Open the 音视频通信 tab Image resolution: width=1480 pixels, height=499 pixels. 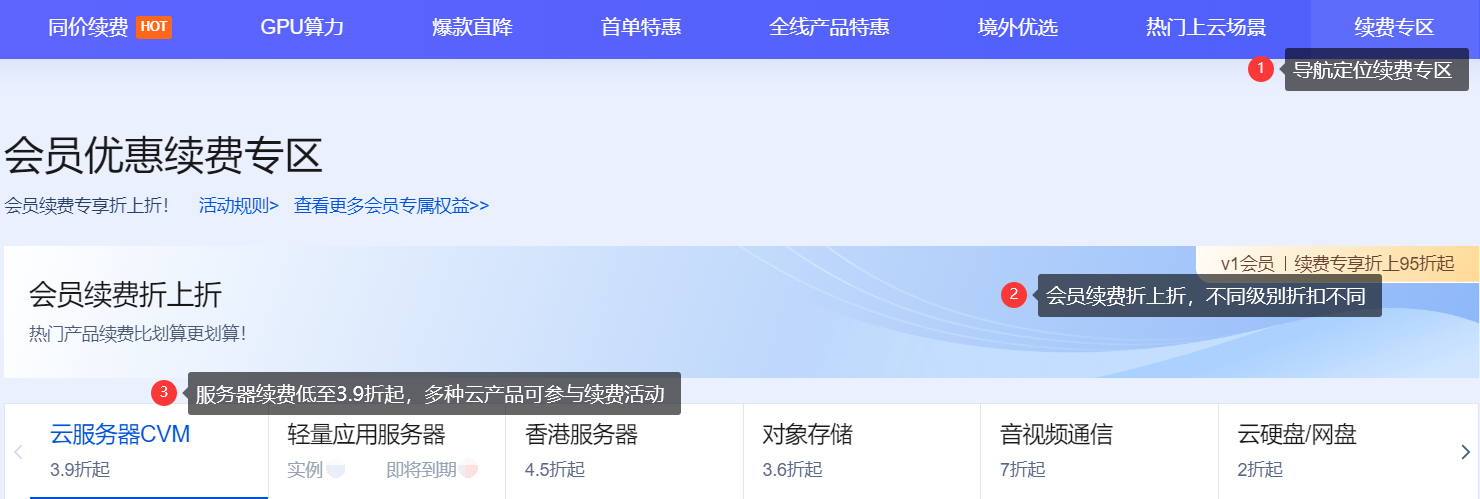(1099, 450)
